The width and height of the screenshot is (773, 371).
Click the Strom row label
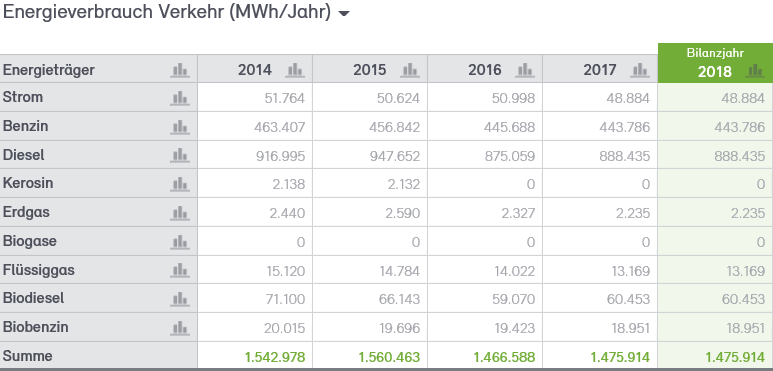click(x=23, y=97)
